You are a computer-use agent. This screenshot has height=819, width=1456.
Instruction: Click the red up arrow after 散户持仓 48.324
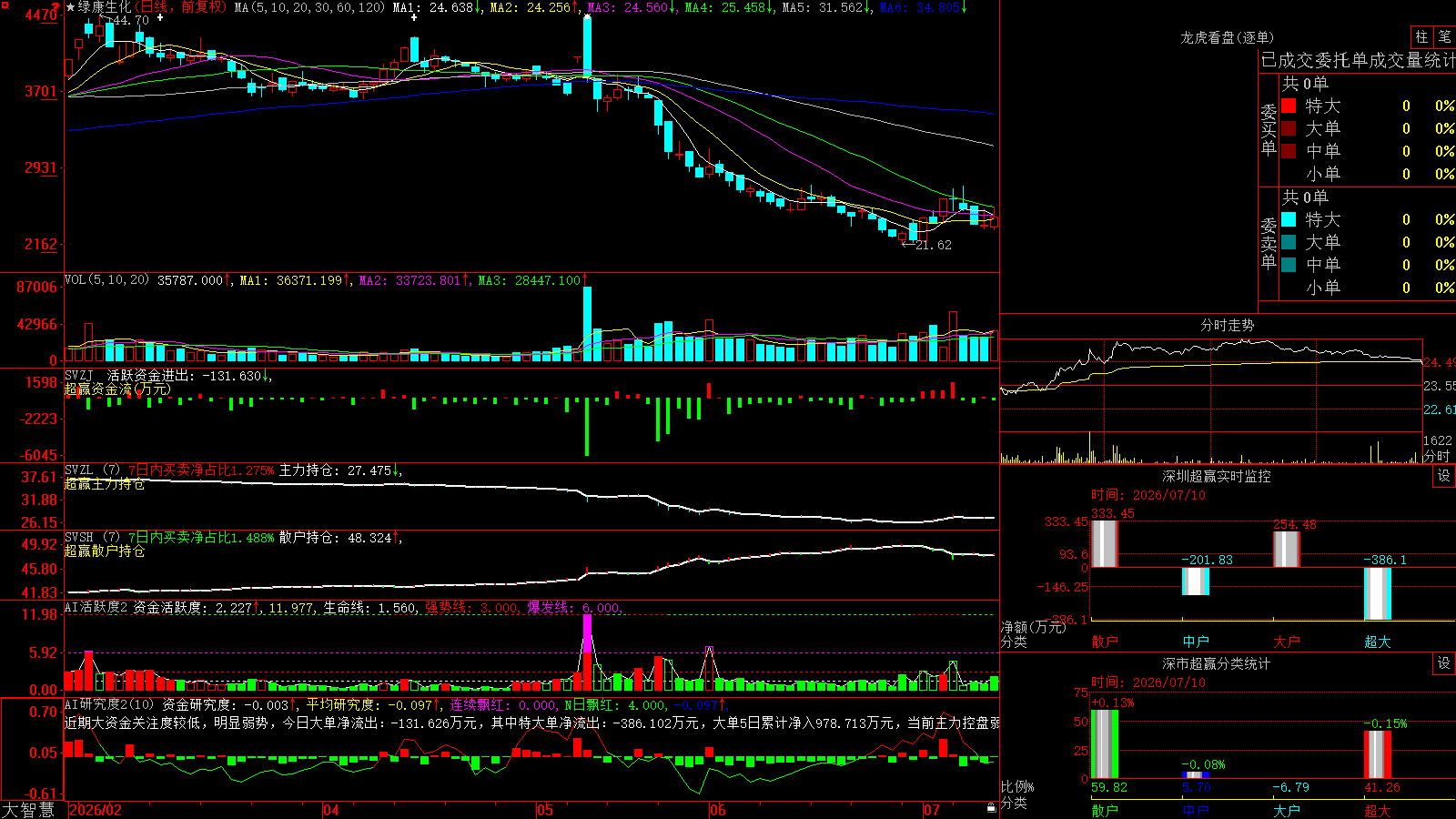coord(397,538)
